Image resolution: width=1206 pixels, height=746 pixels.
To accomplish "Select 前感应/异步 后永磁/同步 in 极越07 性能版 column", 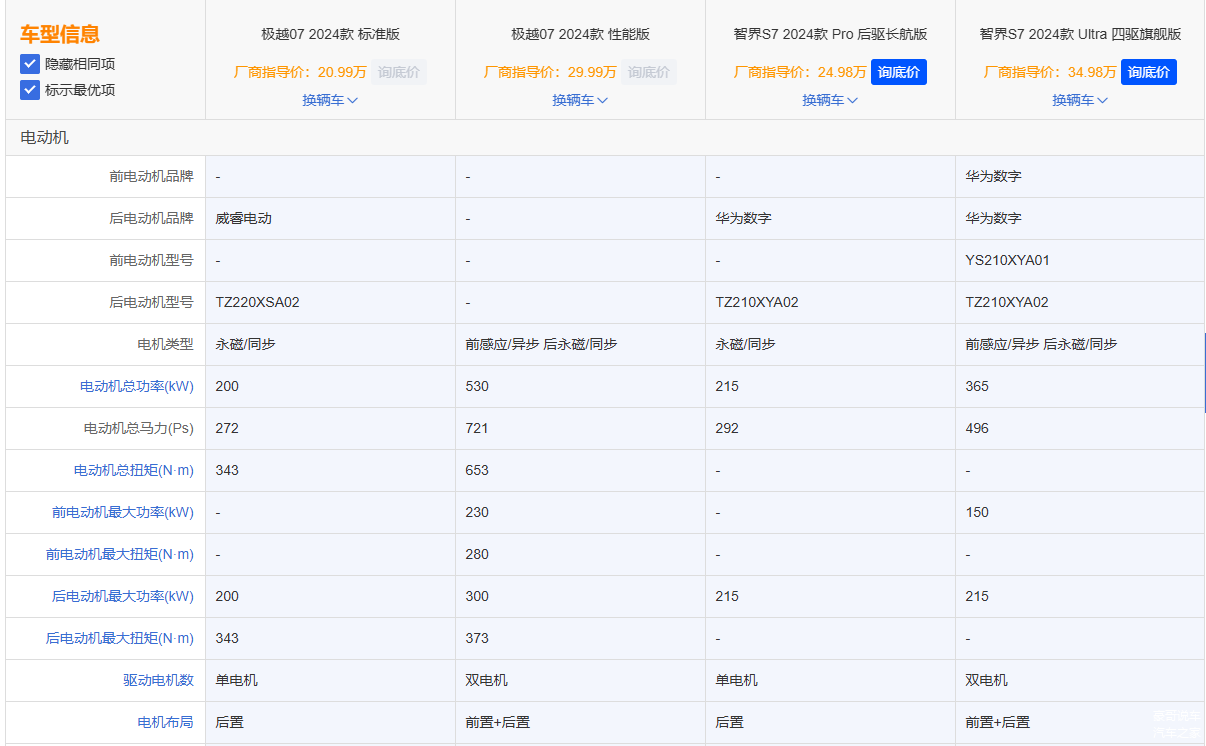I will 541,344.
